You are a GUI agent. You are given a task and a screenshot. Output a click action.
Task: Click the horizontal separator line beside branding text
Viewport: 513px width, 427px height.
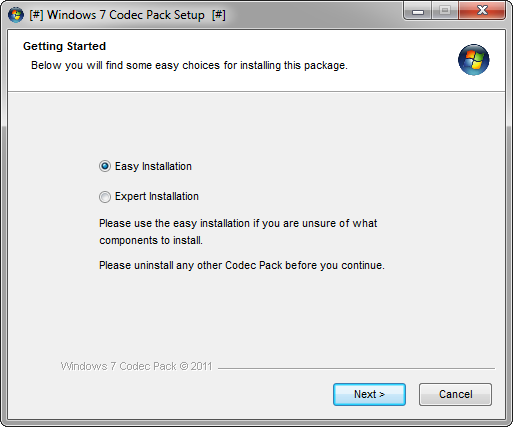[x=356, y=368]
